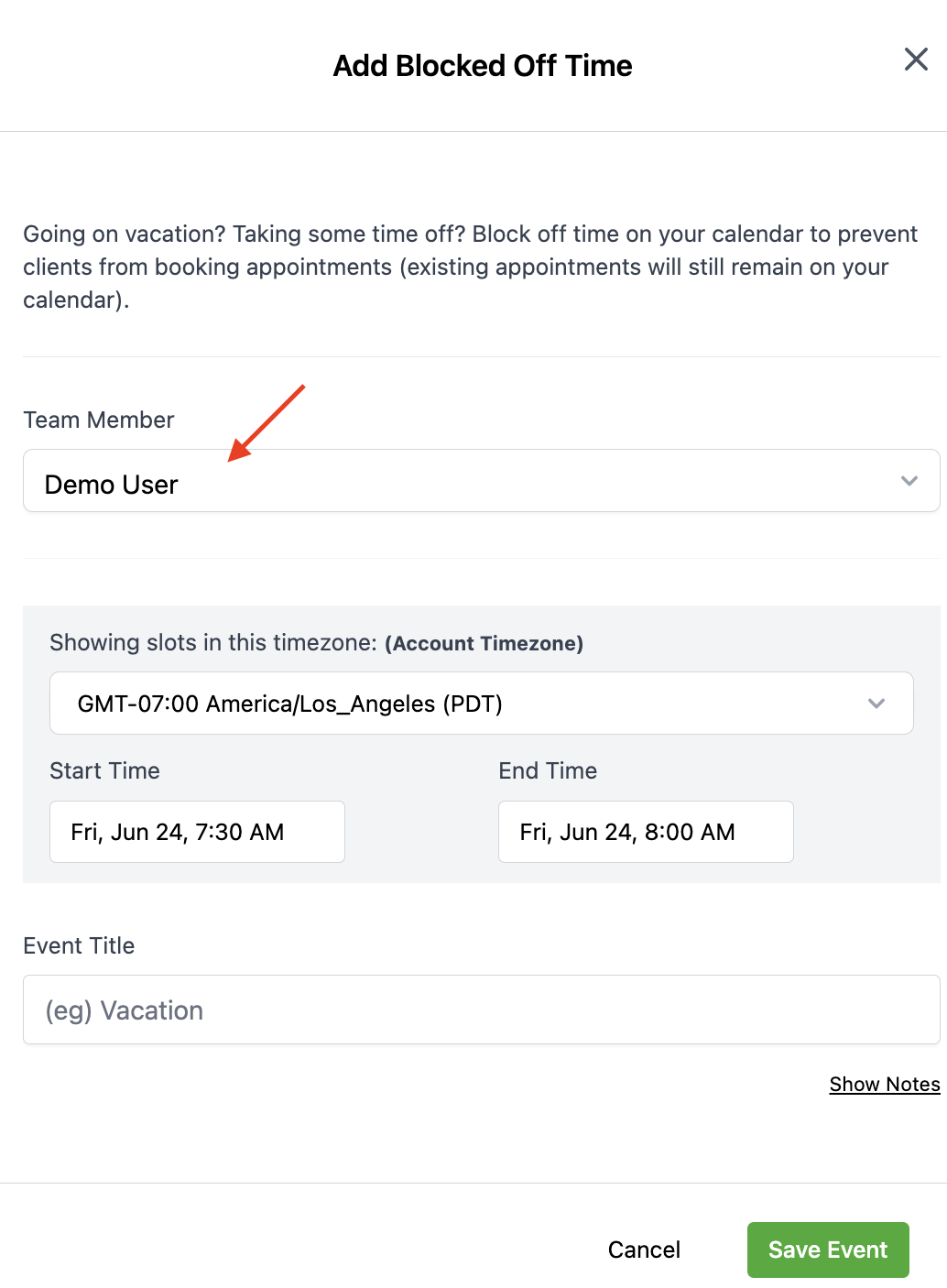Click the Cancel button
Viewport: 947px width, 1288px height.
click(x=644, y=1250)
